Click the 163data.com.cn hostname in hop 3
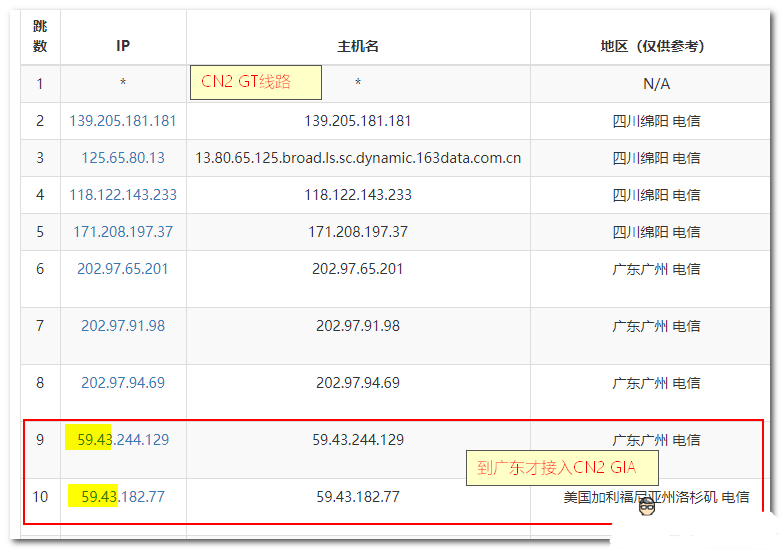Screen dimensions: 781x550 click(358, 158)
